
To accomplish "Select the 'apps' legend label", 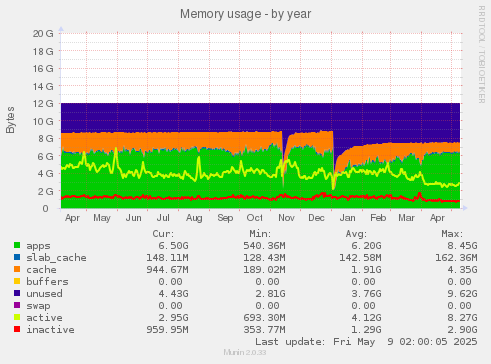I will pyautogui.click(x=38, y=246).
